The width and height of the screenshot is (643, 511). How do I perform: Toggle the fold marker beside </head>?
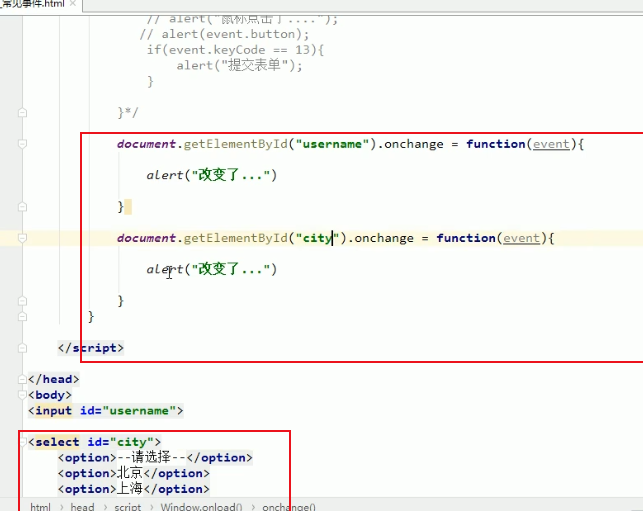point(23,379)
